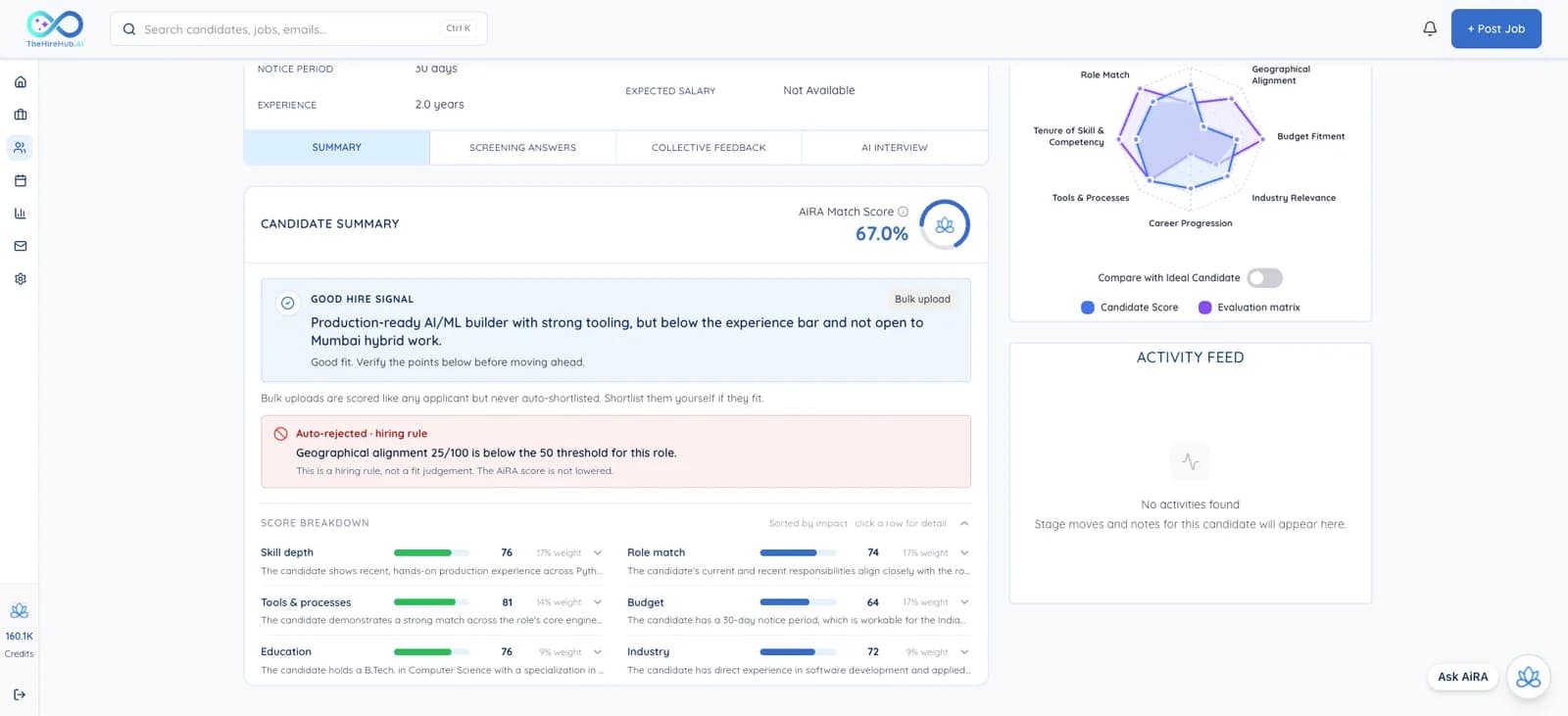The height and width of the screenshot is (716, 1568).
Task: Expand the Skill depth row chevron
Action: coord(598,552)
